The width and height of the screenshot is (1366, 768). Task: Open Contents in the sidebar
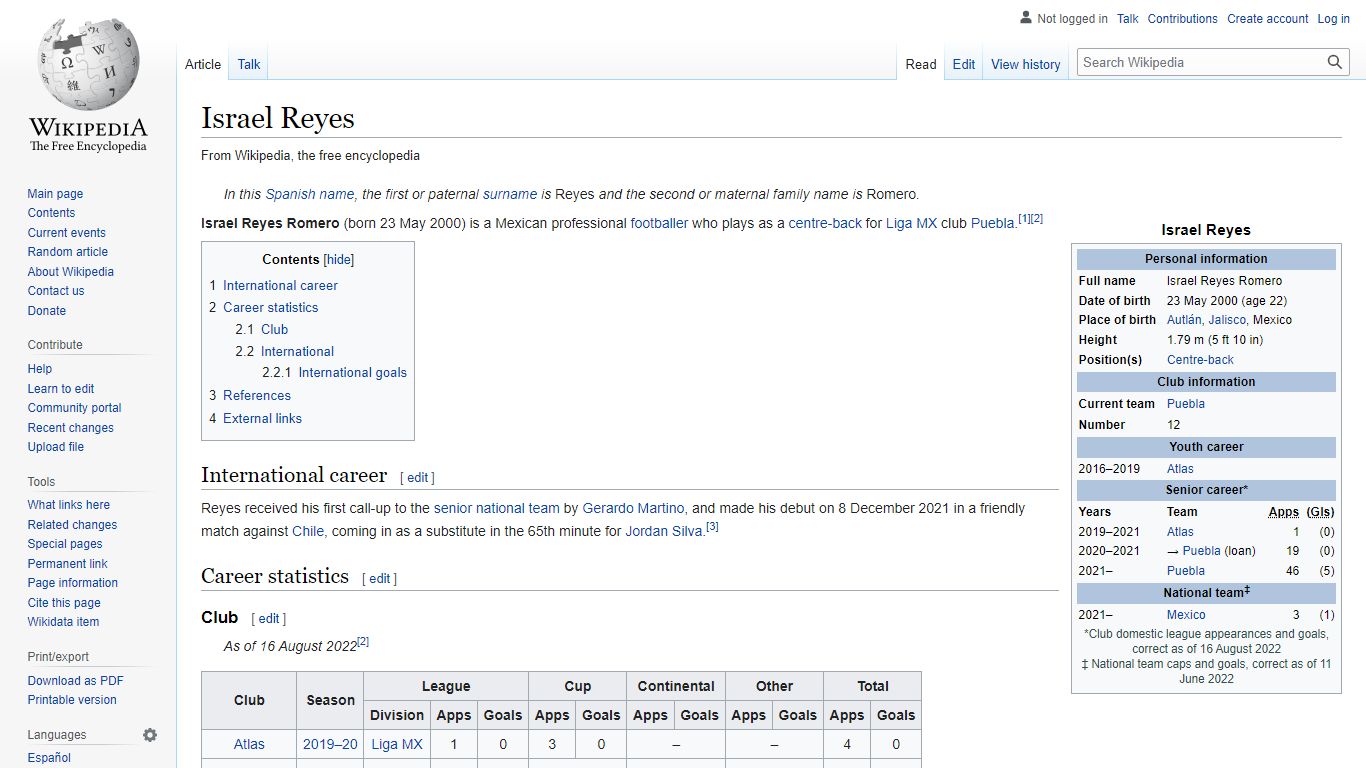51,213
